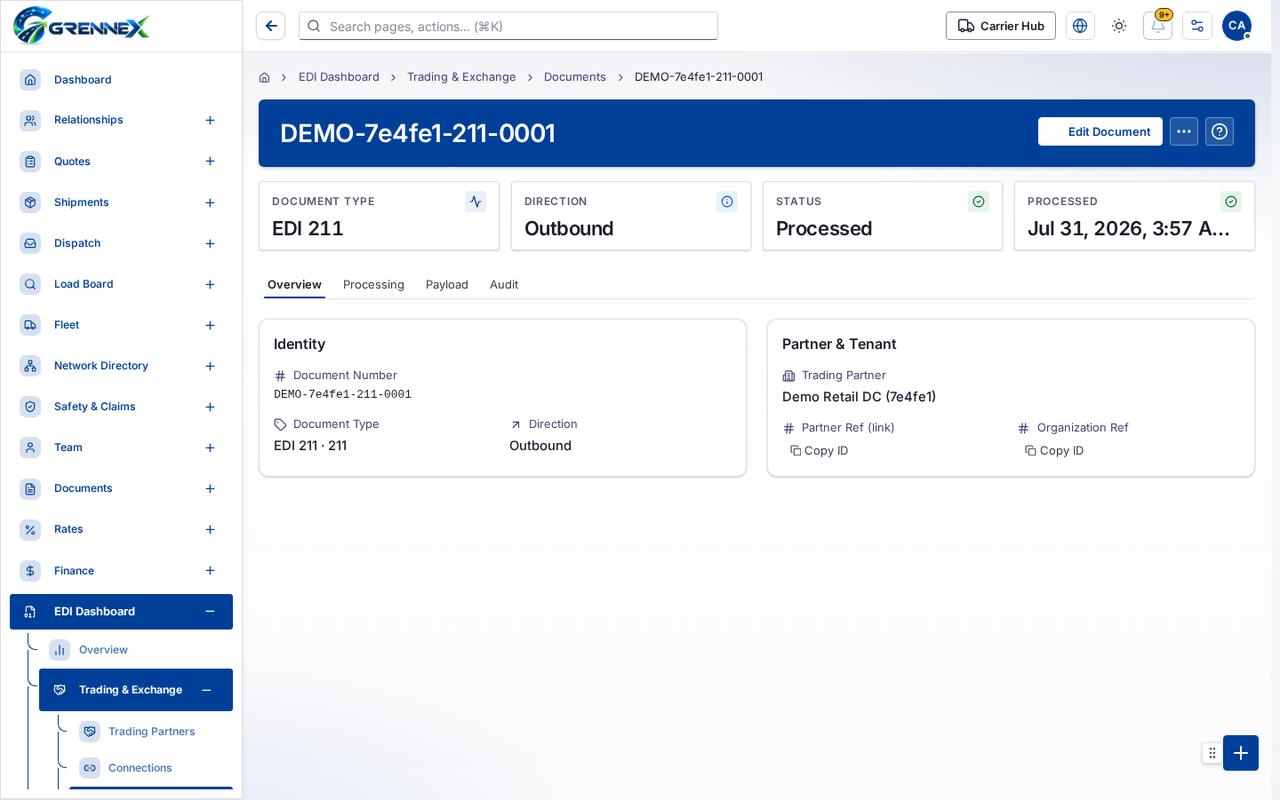This screenshot has width=1280, height=800.
Task: Focus the search pages input
Action: (x=508, y=26)
